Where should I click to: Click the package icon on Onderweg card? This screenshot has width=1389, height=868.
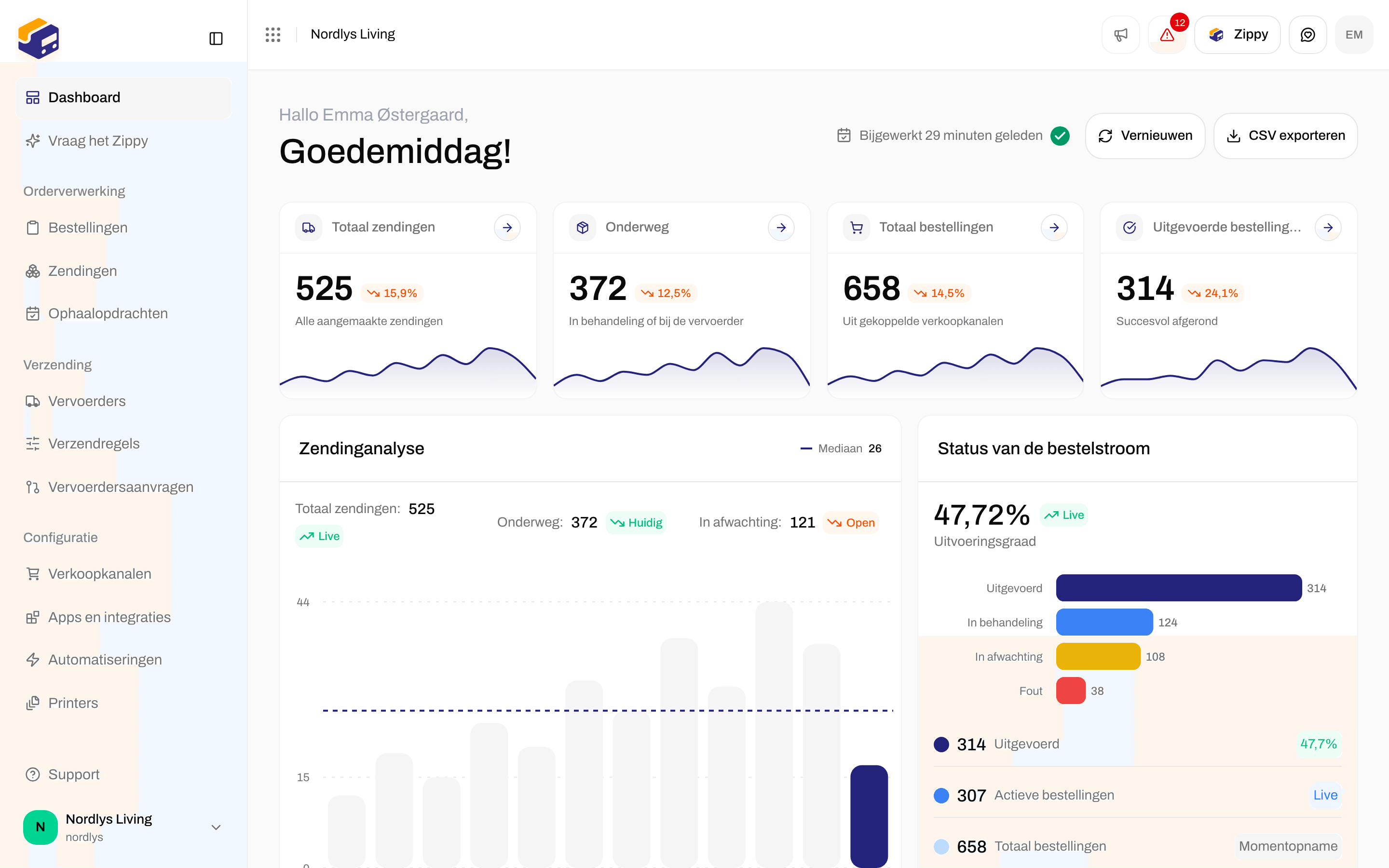[x=583, y=227]
